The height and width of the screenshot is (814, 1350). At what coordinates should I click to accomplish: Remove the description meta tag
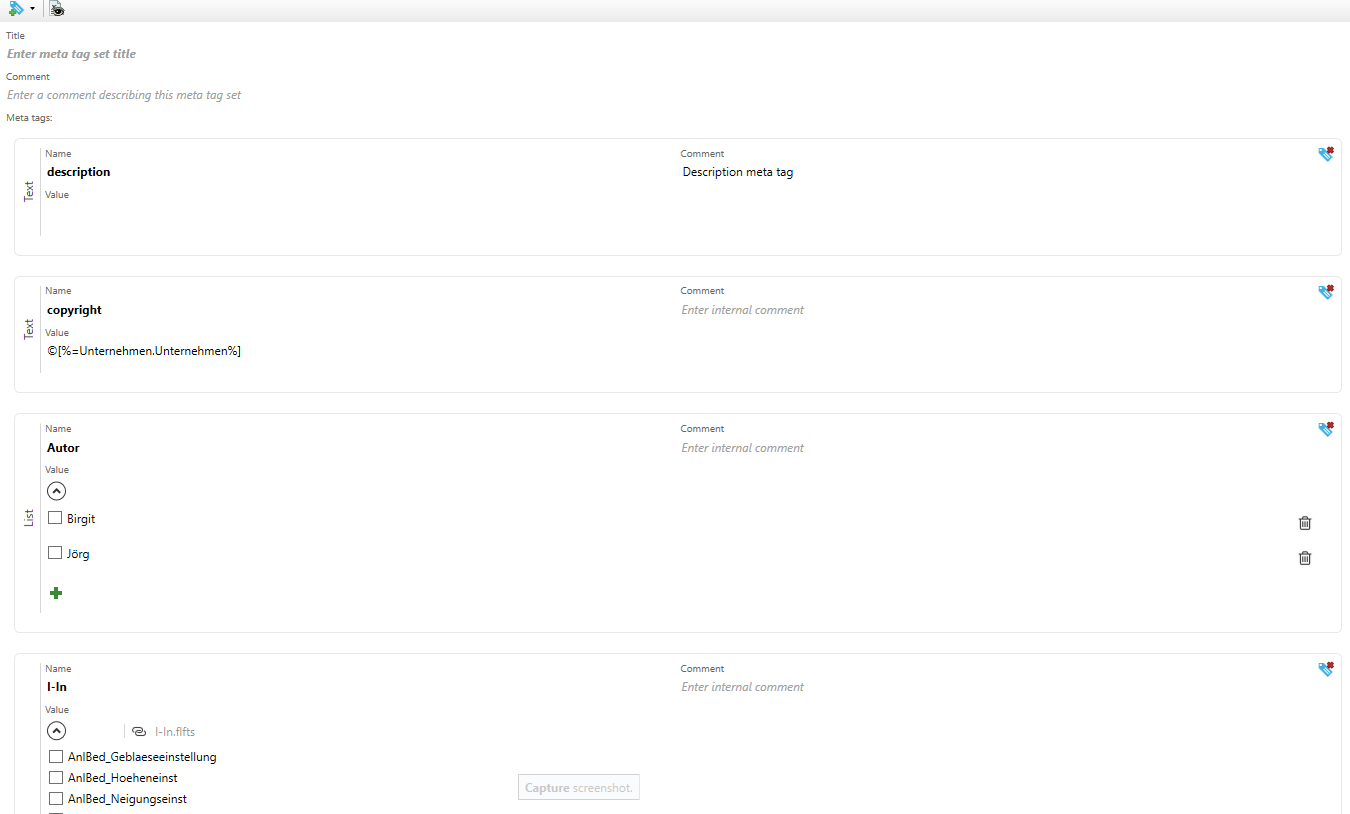coord(1325,154)
